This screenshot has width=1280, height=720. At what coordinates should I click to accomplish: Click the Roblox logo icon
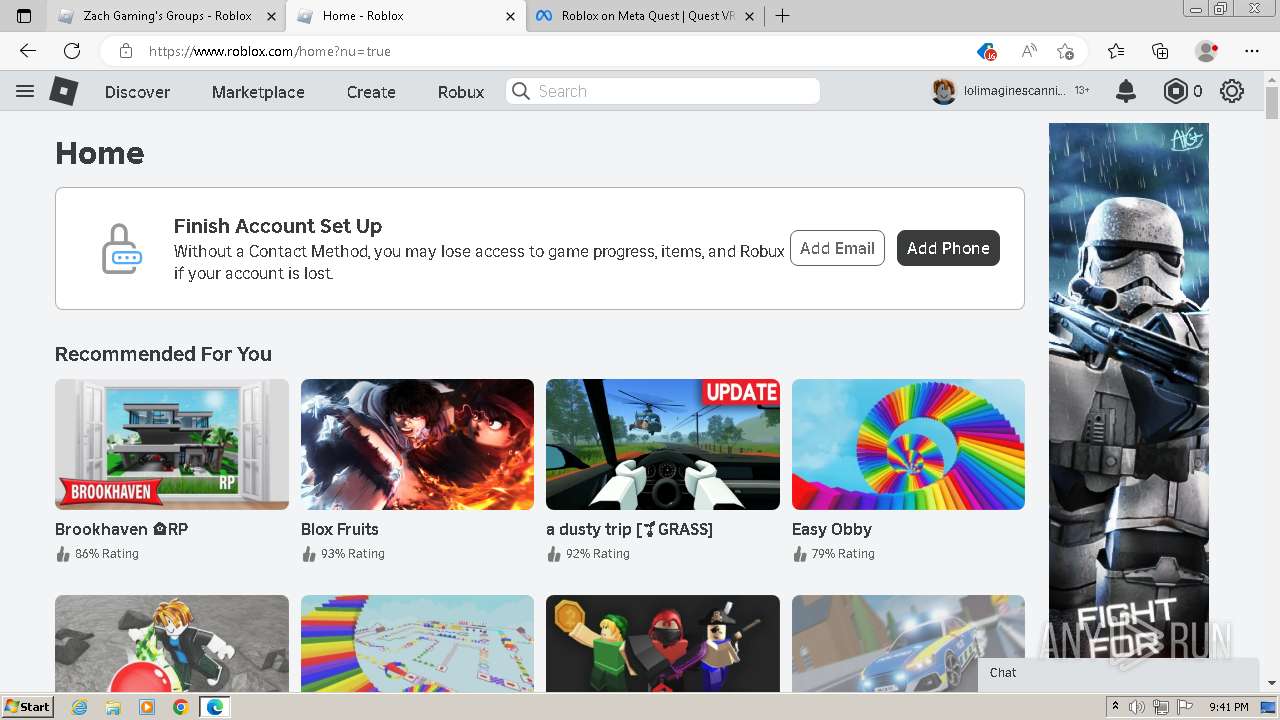(x=64, y=91)
